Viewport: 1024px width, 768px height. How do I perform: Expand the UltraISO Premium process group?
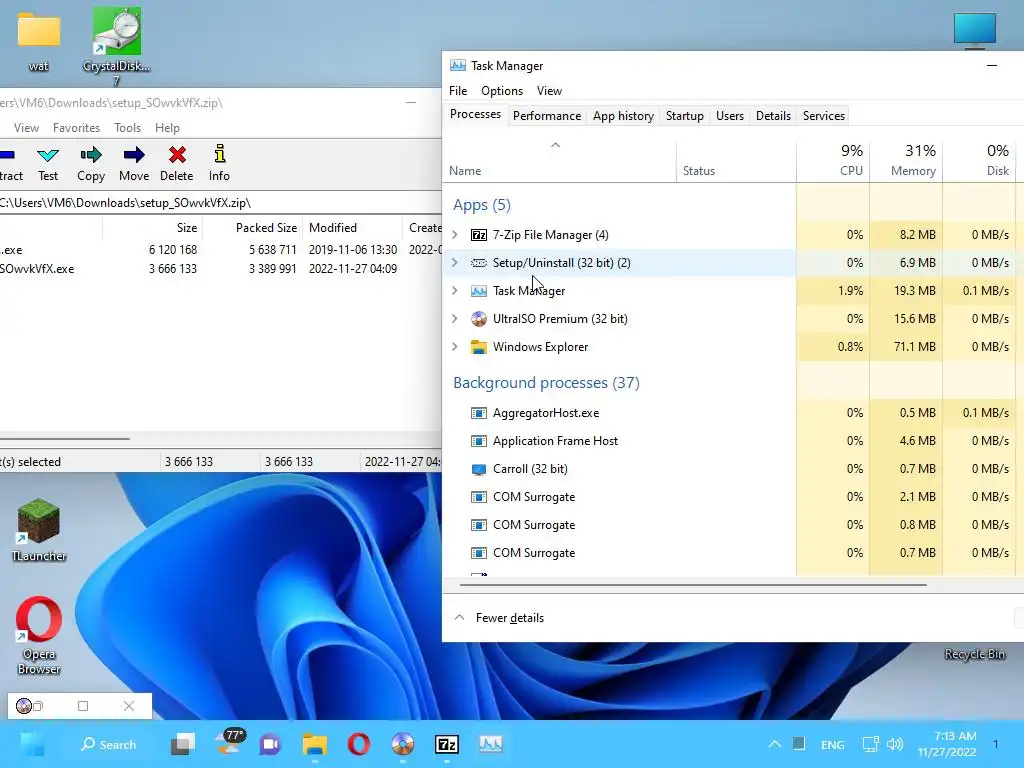(455, 319)
